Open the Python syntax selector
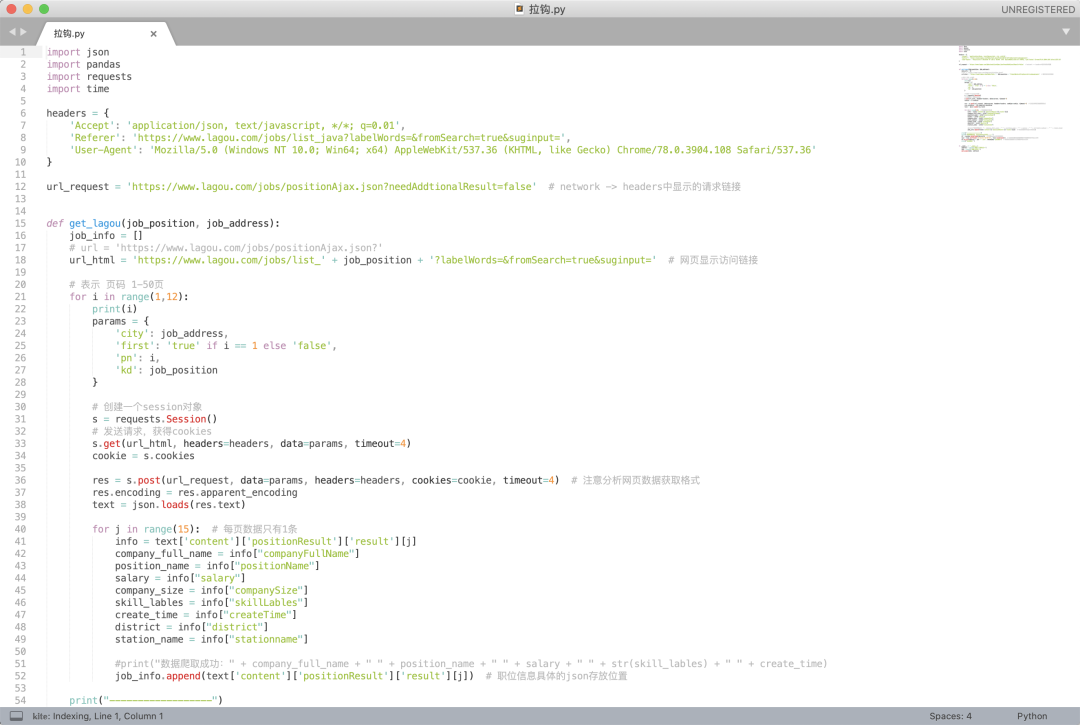 [1032, 716]
